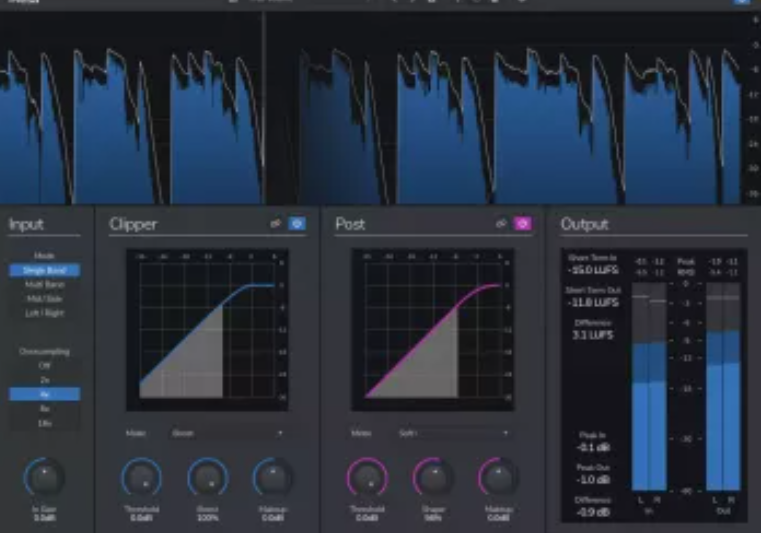761x533 pixels.
Task: Open the Post Mode dropdown
Action: (452, 433)
